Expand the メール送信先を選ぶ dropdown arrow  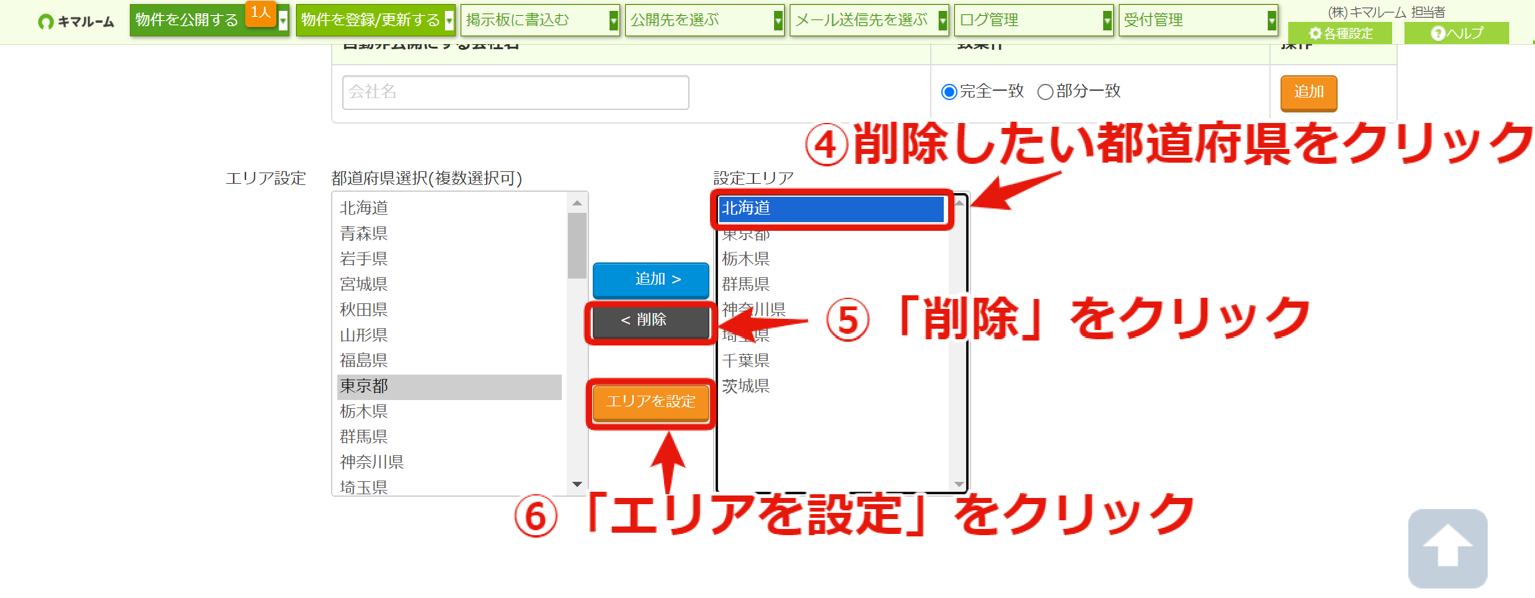[942, 20]
